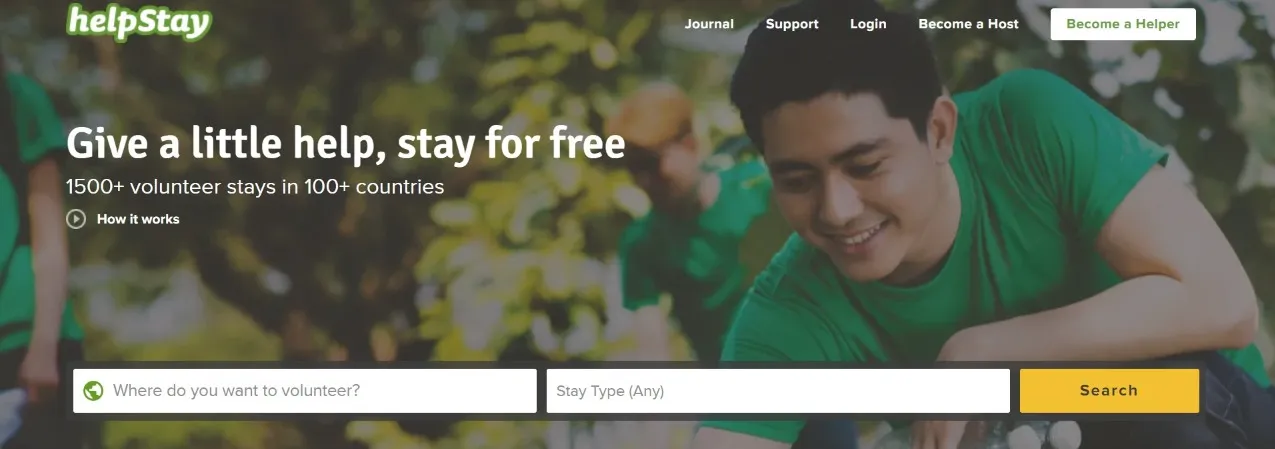This screenshot has width=1275, height=449.
Task: Click the partially visible volunteer at left edge
Action: click(x=25, y=230)
